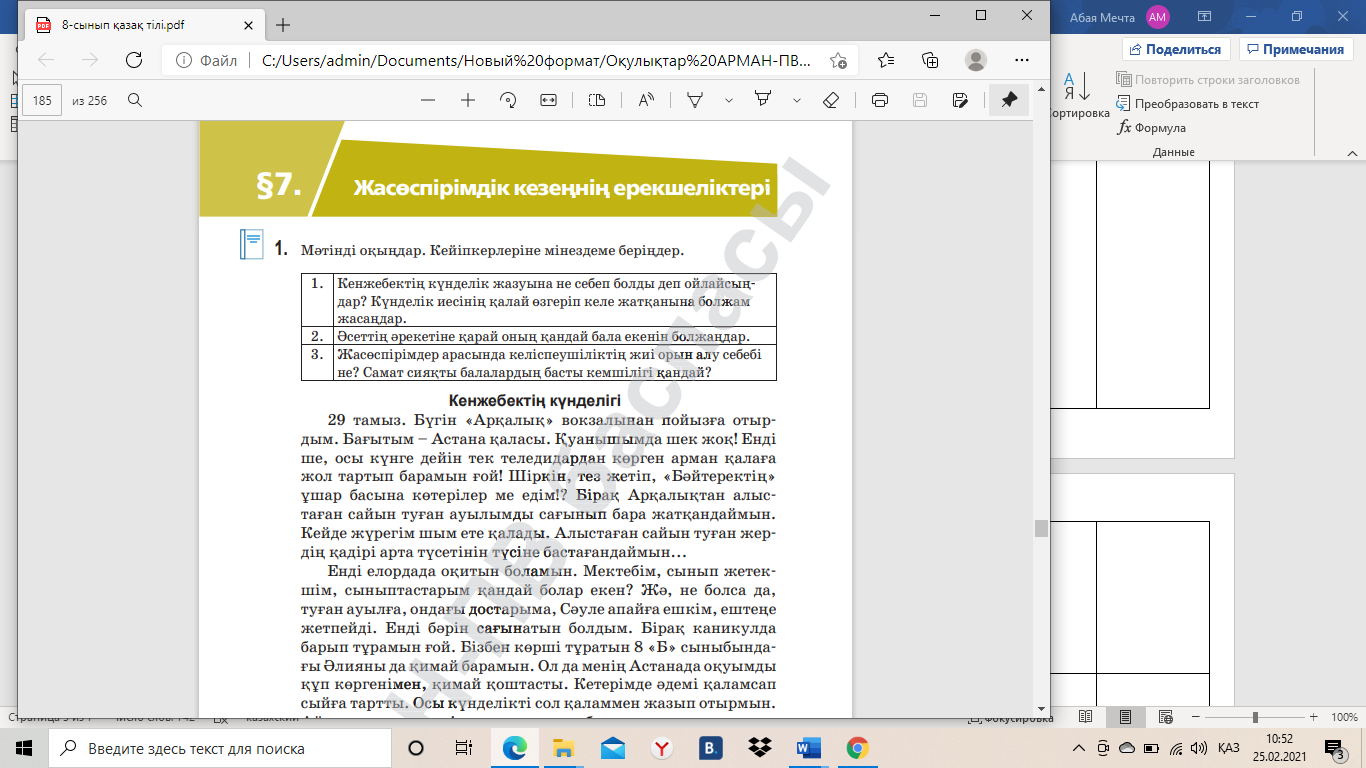This screenshot has width=1366, height=768.
Task: Open page view options in PDF toolbar
Action: coord(597,100)
